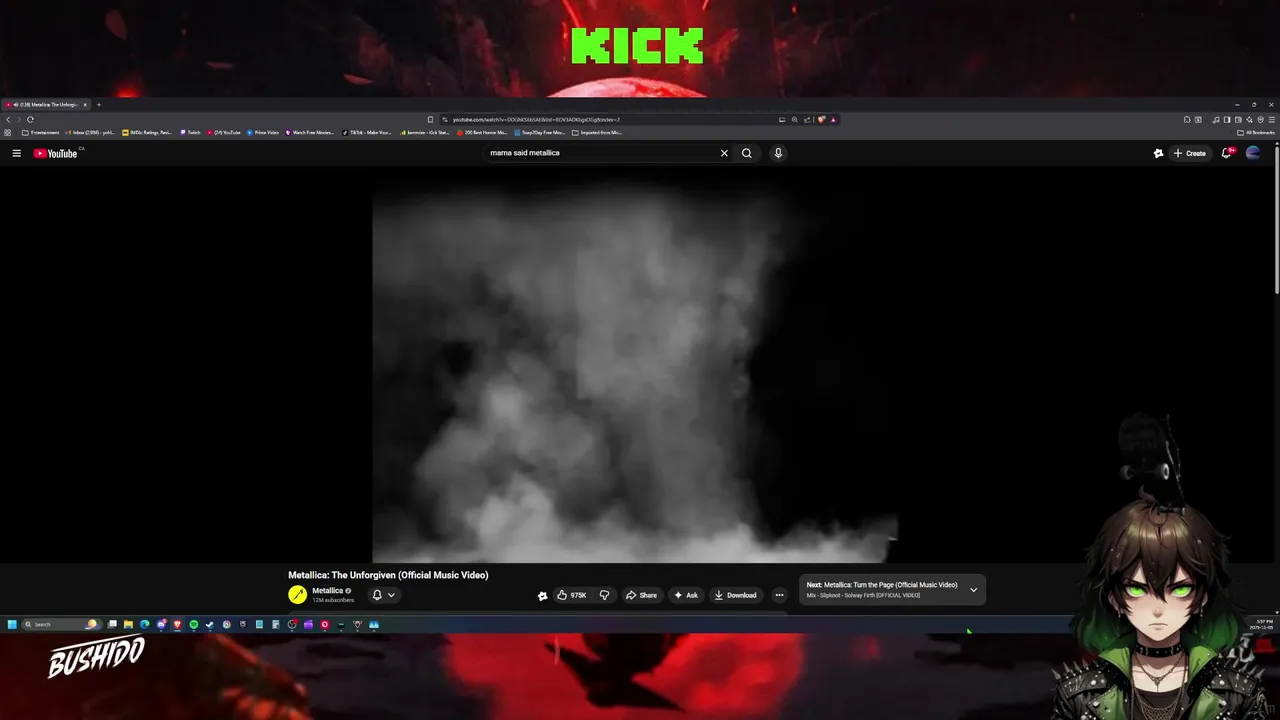The height and width of the screenshot is (720, 1280).
Task: Go back with the browser back arrow
Action: pos(8,119)
